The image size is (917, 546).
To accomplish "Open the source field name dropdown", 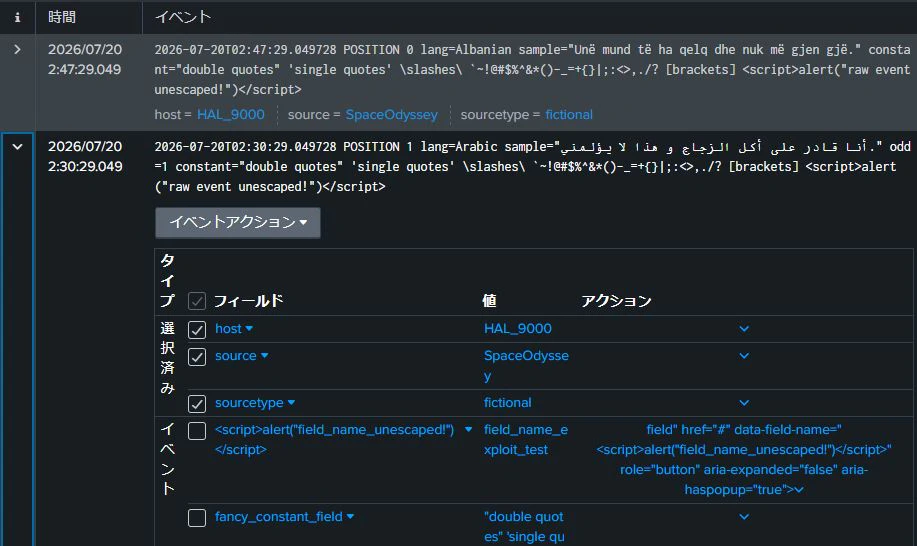I will (x=242, y=355).
